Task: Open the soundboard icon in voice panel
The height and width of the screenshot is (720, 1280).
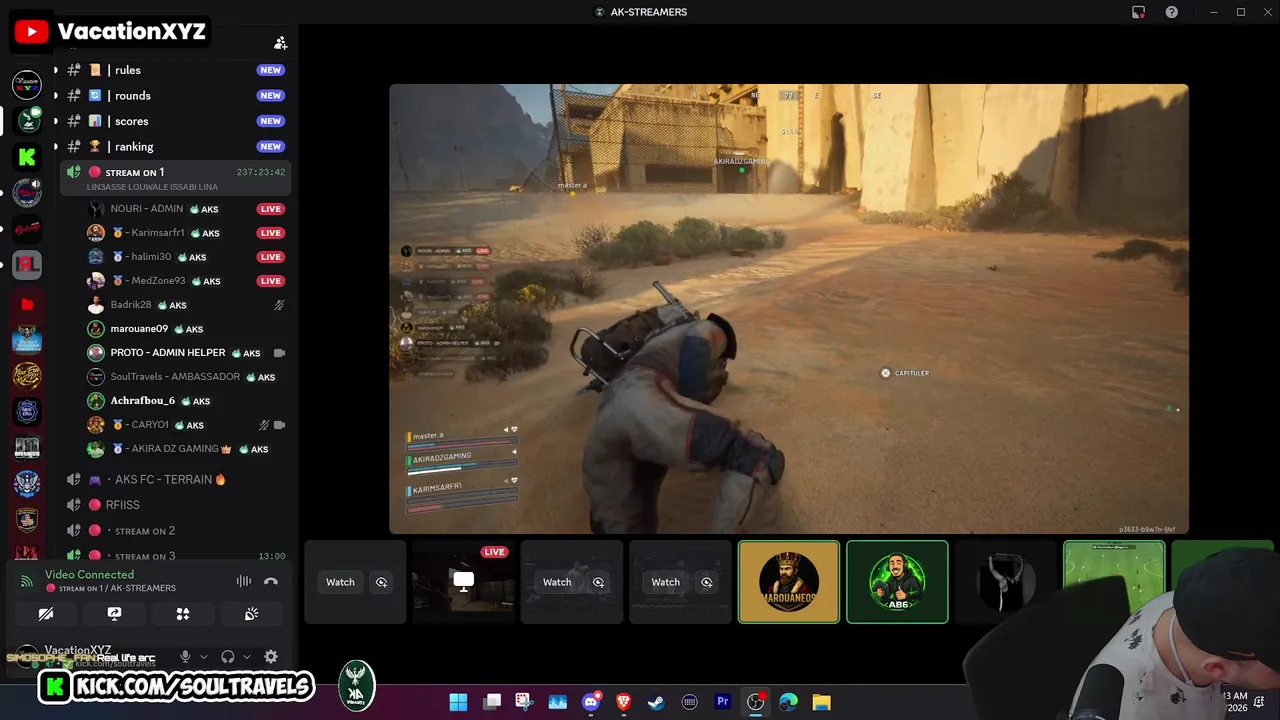Action: (x=251, y=614)
